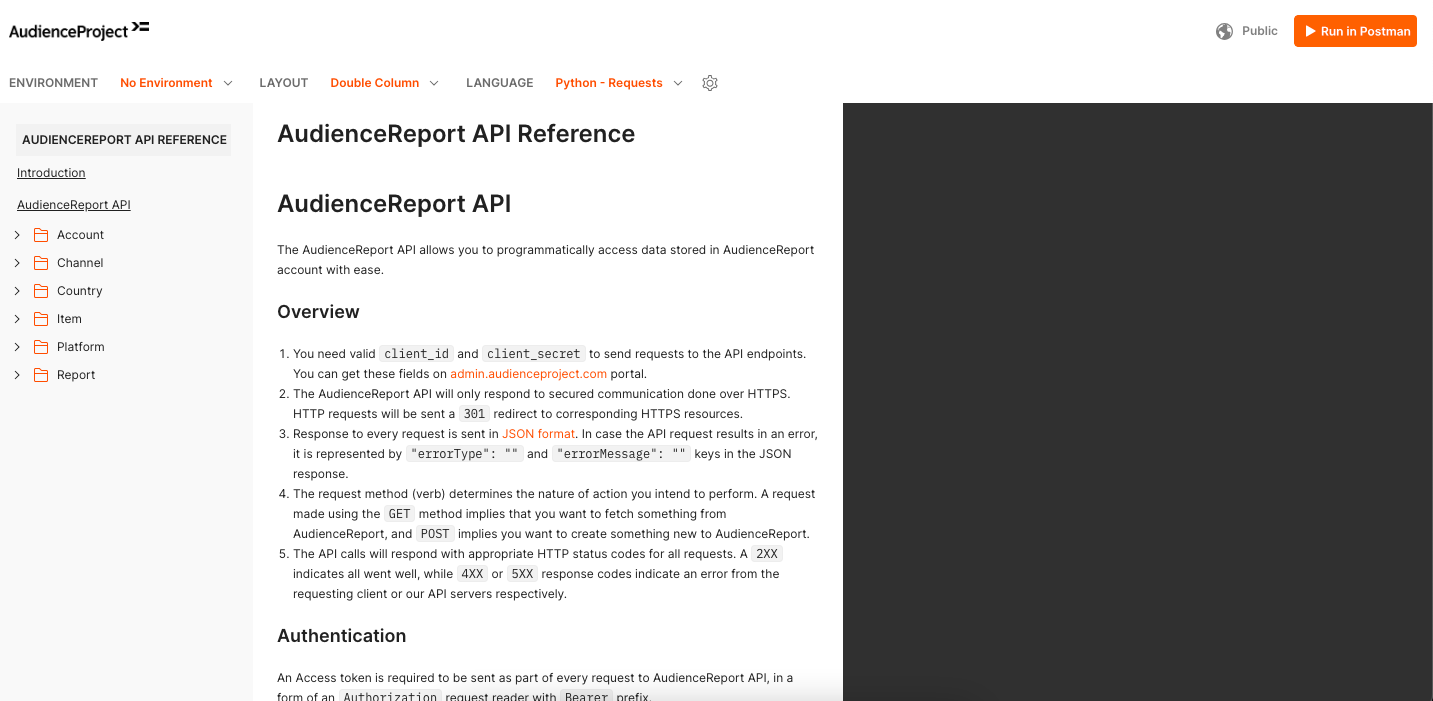Screen dimensions: 1433x701
Task: Select the Platform tree item label
Action: click(81, 347)
